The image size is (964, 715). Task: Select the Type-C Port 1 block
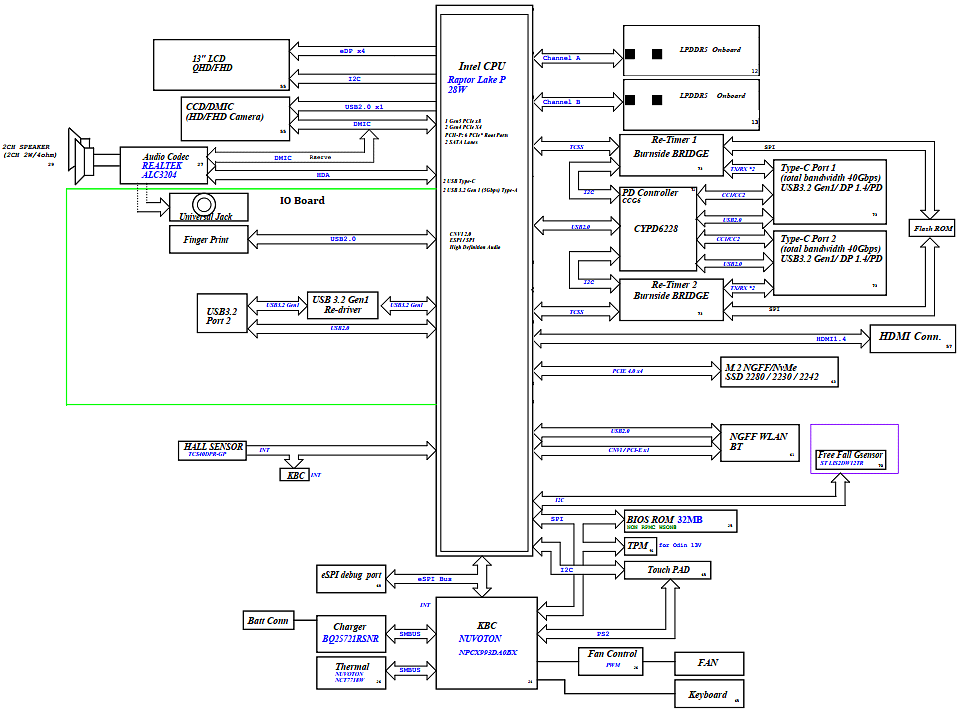(x=830, y=192)
